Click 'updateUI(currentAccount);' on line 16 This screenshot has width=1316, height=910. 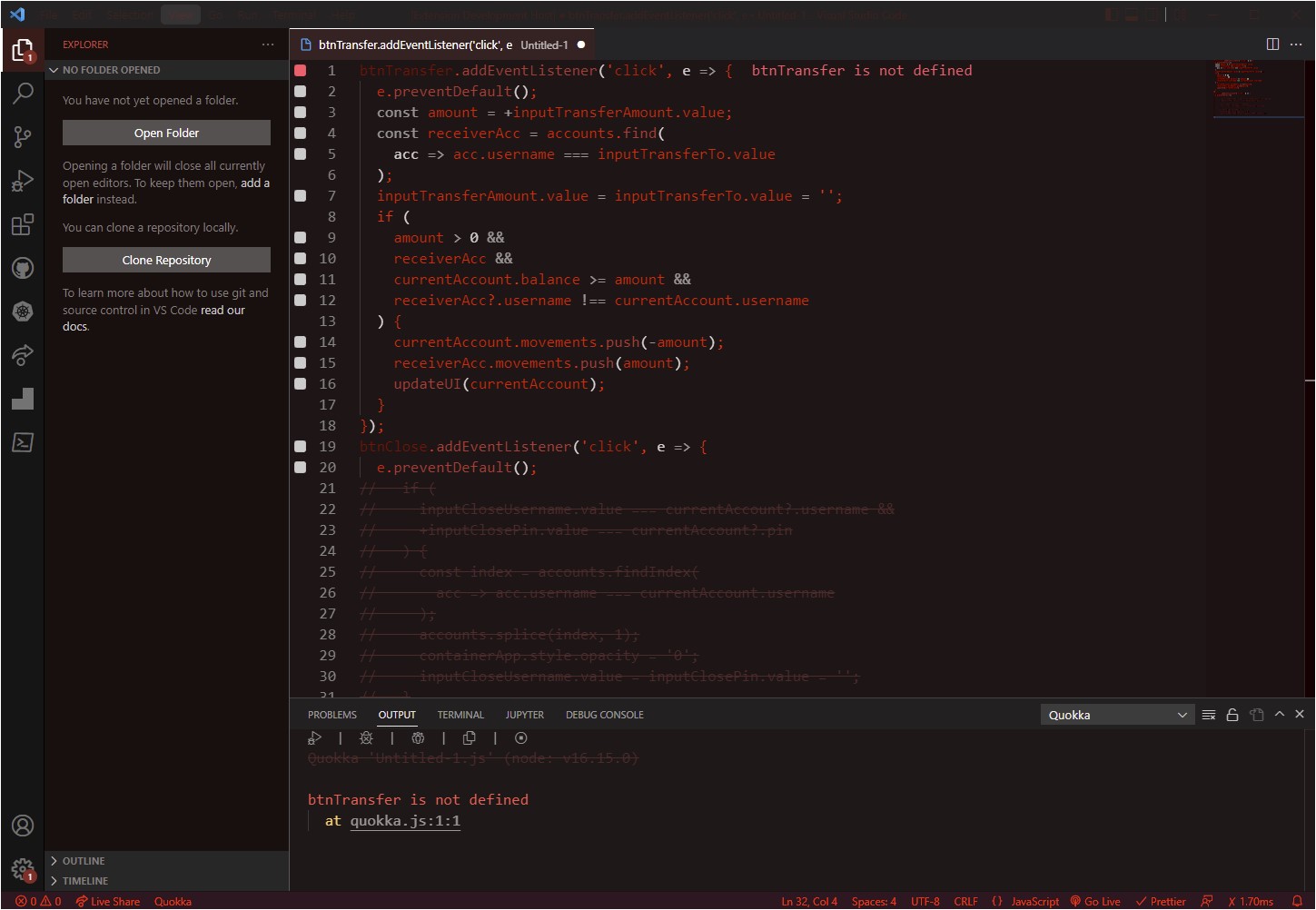(499, 384)
